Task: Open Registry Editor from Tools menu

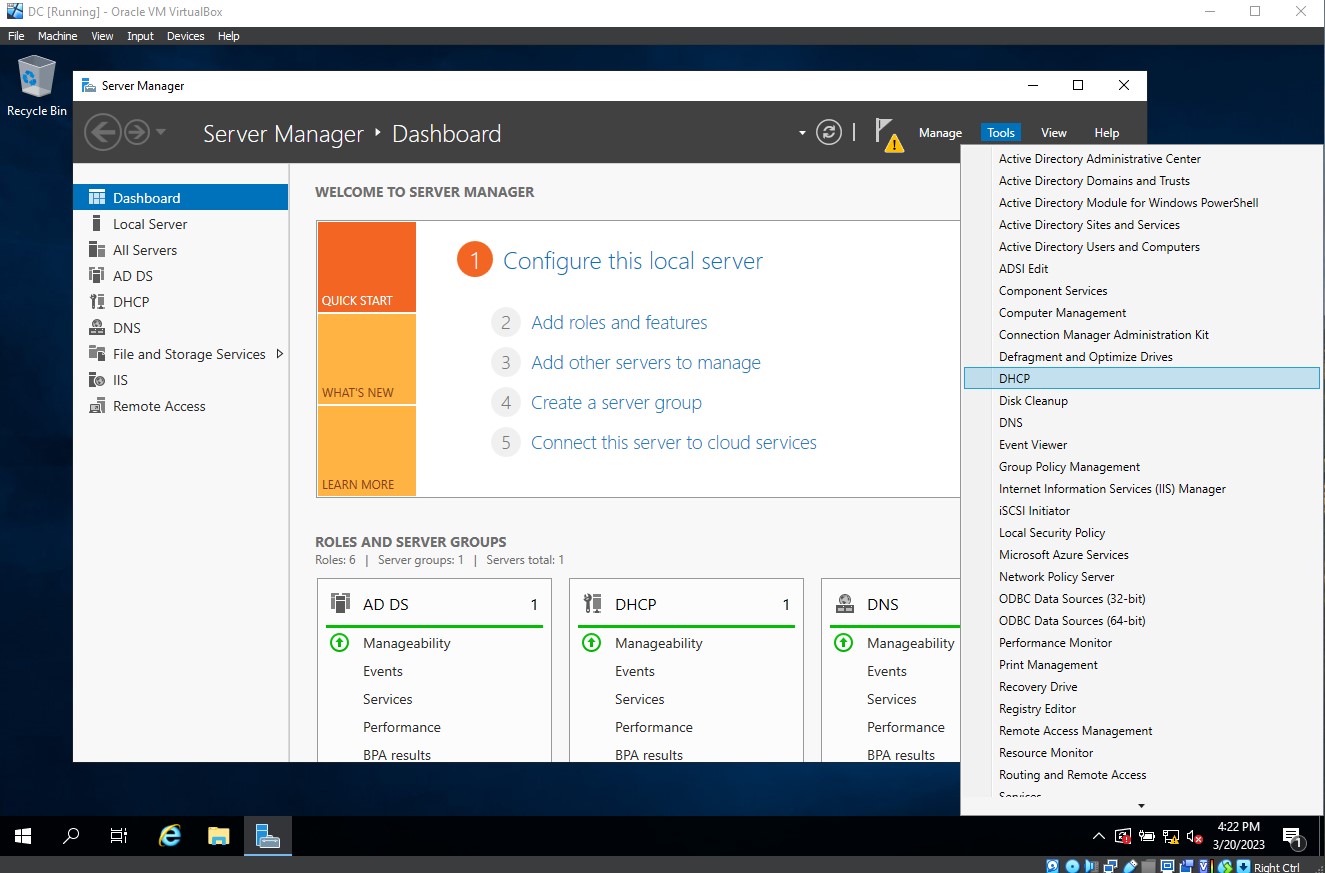Action: pos(1141,709)
